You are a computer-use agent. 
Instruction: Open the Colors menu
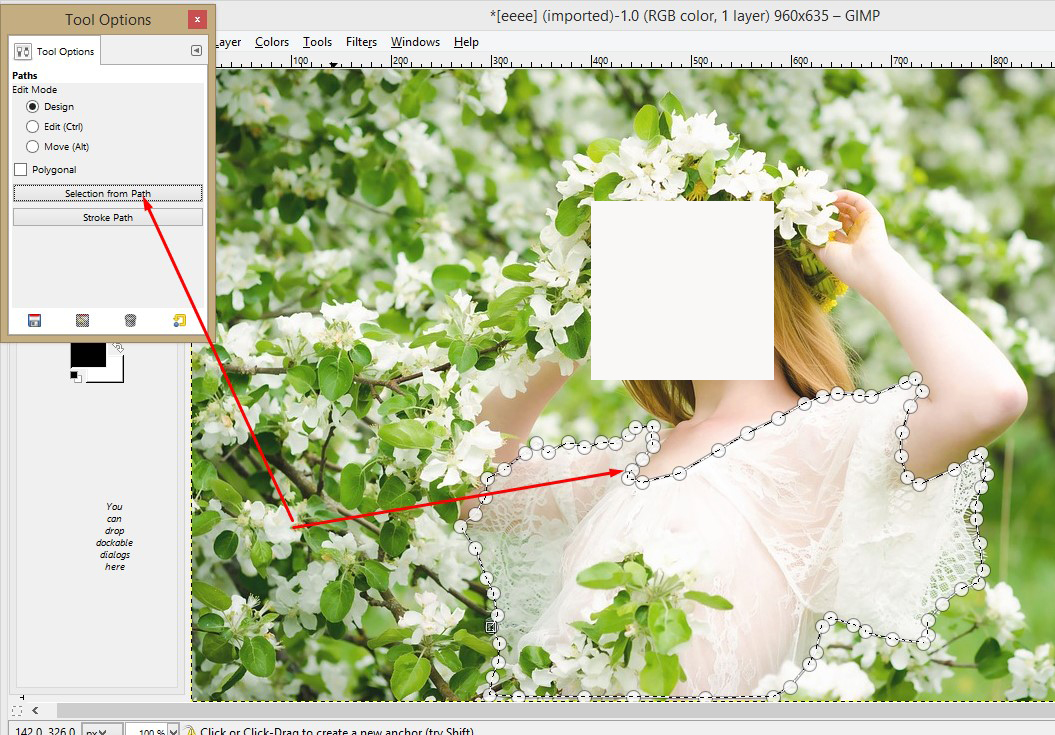[271, 42]
